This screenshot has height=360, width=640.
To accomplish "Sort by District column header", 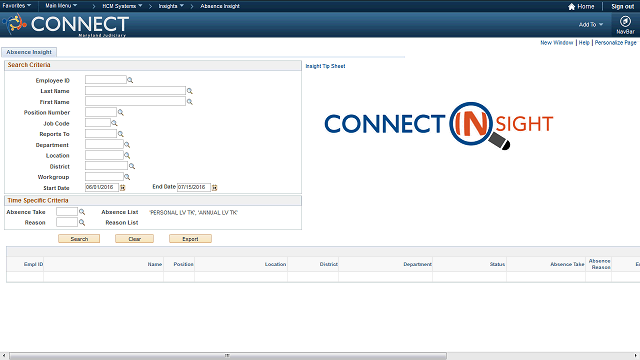I will tap(329, 264).
